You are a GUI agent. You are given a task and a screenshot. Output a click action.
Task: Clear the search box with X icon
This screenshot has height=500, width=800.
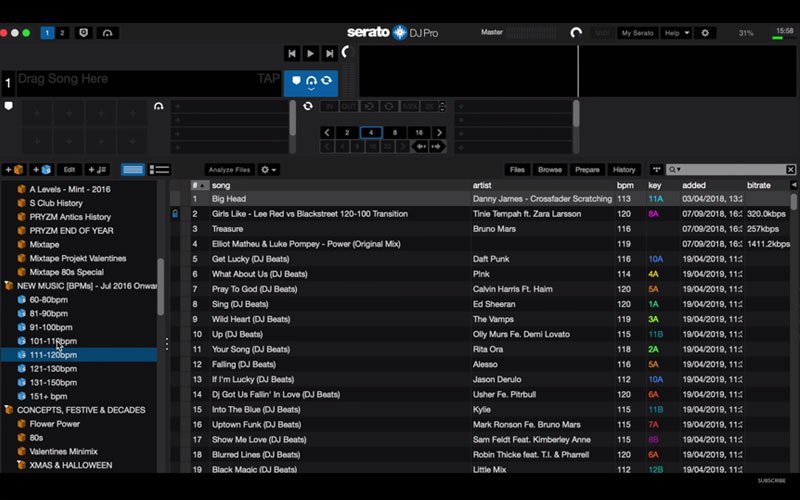tap(790, 170)
